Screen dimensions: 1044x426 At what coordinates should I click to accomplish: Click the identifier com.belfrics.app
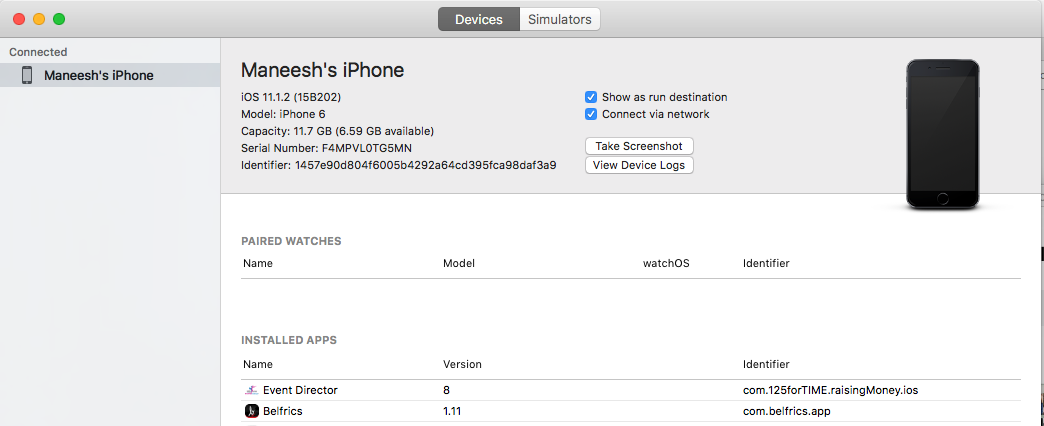tap(786, 411)
